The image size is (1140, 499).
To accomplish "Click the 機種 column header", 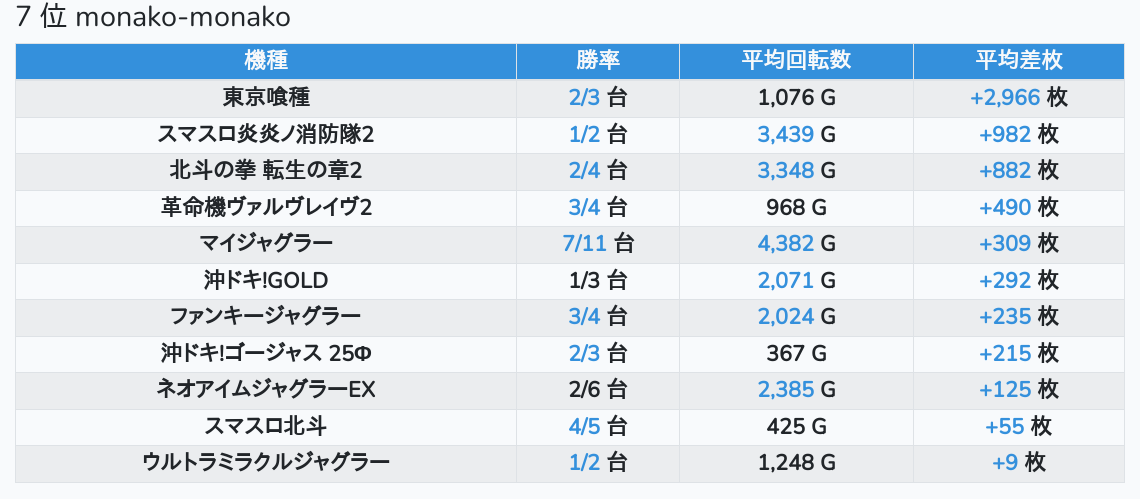I will 265,61.
